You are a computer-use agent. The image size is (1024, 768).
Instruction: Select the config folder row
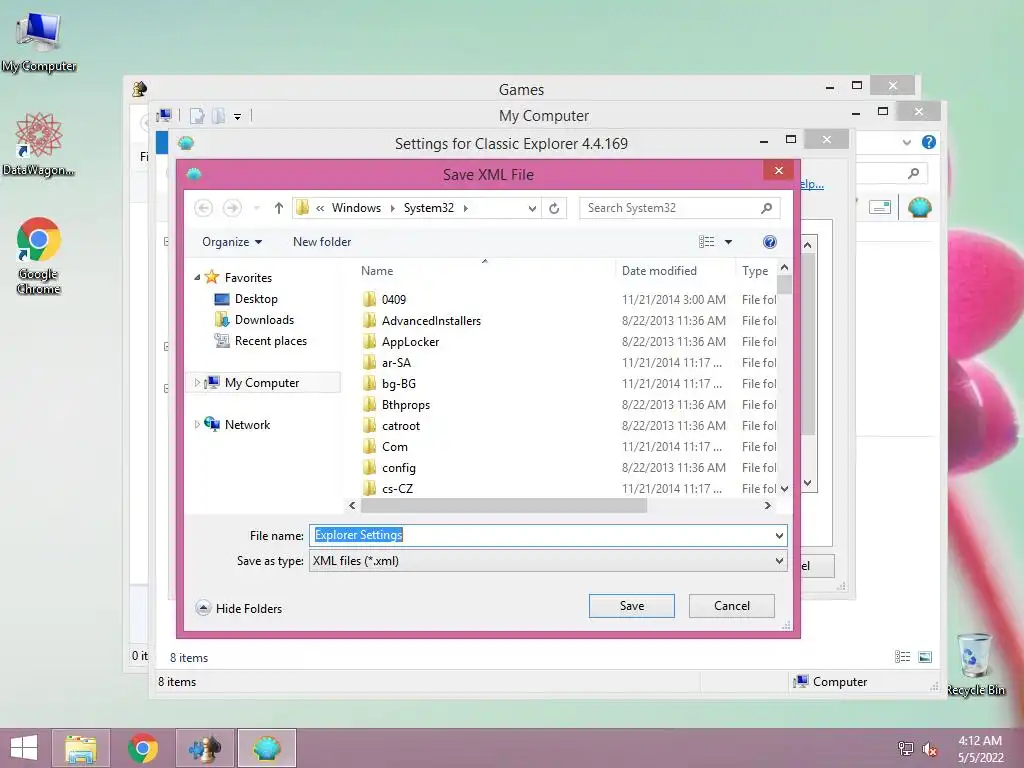[568, 468]
